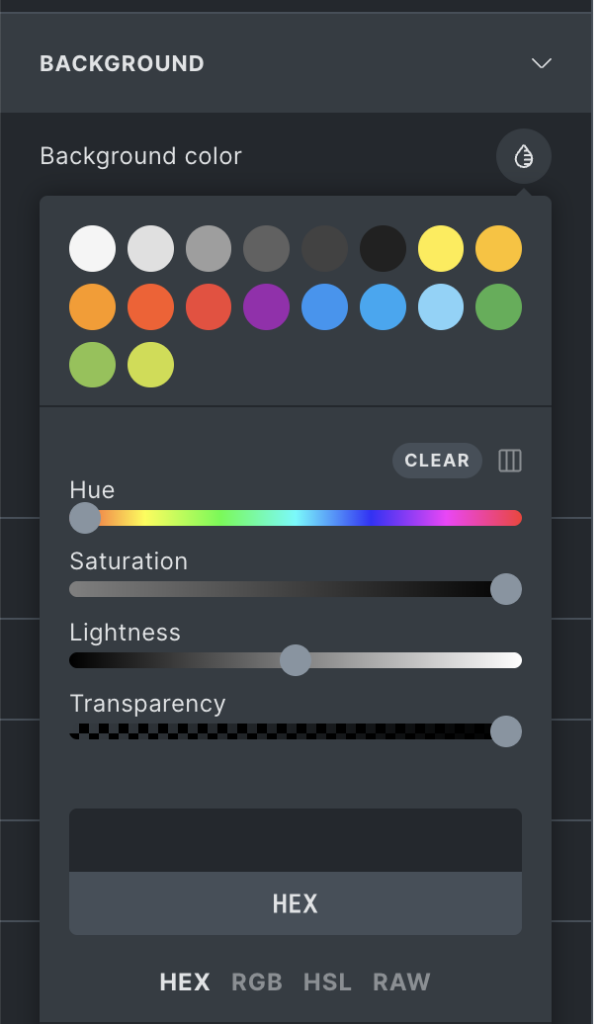Click the Transparency slider handle
Screen dimensions: 601x1024
pyautogui.click(x=506, y=731)
